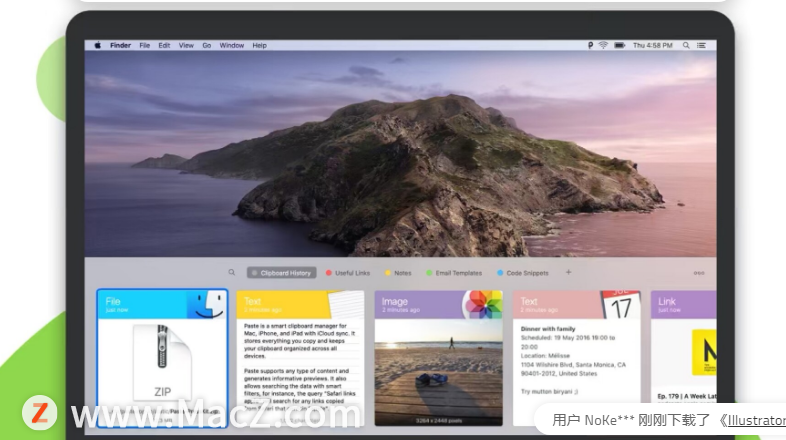The width and height of the screenshot is (786, 440).
Task: Click the Photos icon on Image card
Action: click(x=482, y=304)
